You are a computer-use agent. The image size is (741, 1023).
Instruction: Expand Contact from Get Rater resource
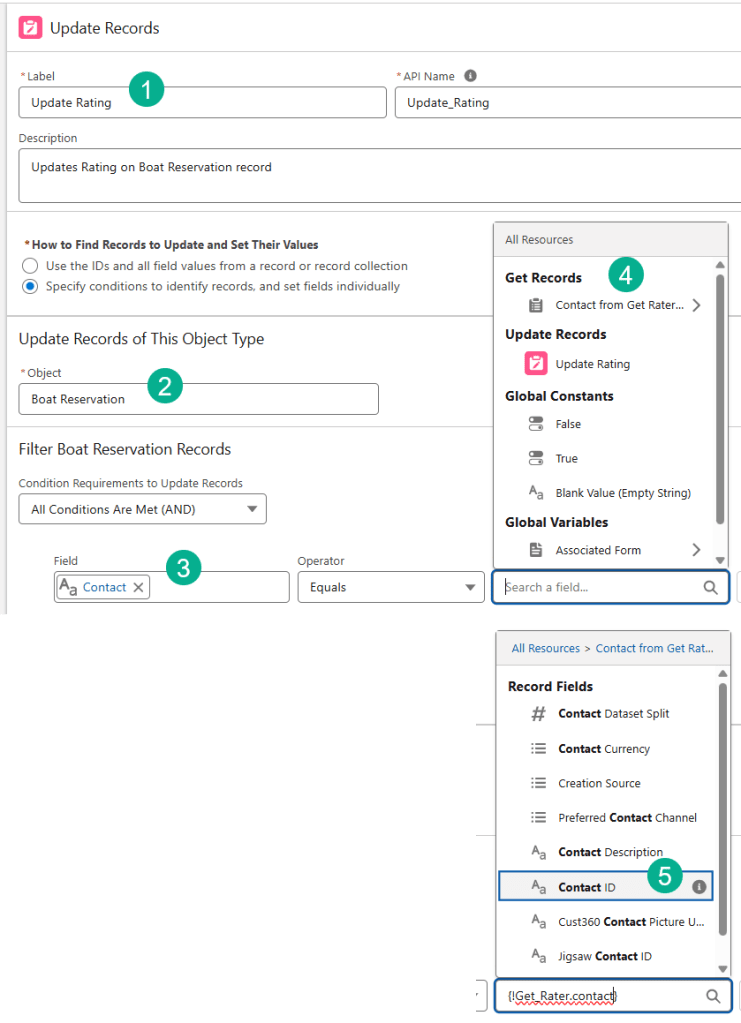(x=696, y=305)
